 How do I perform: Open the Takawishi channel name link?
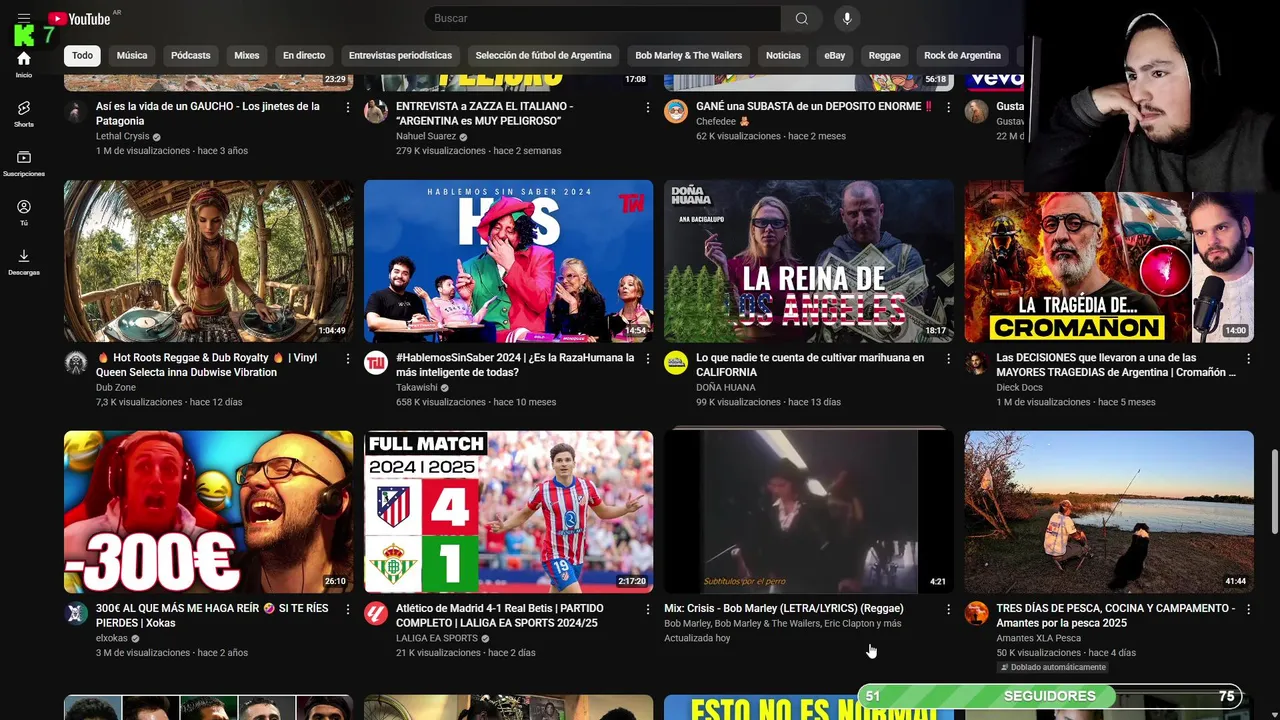point(417,387)
